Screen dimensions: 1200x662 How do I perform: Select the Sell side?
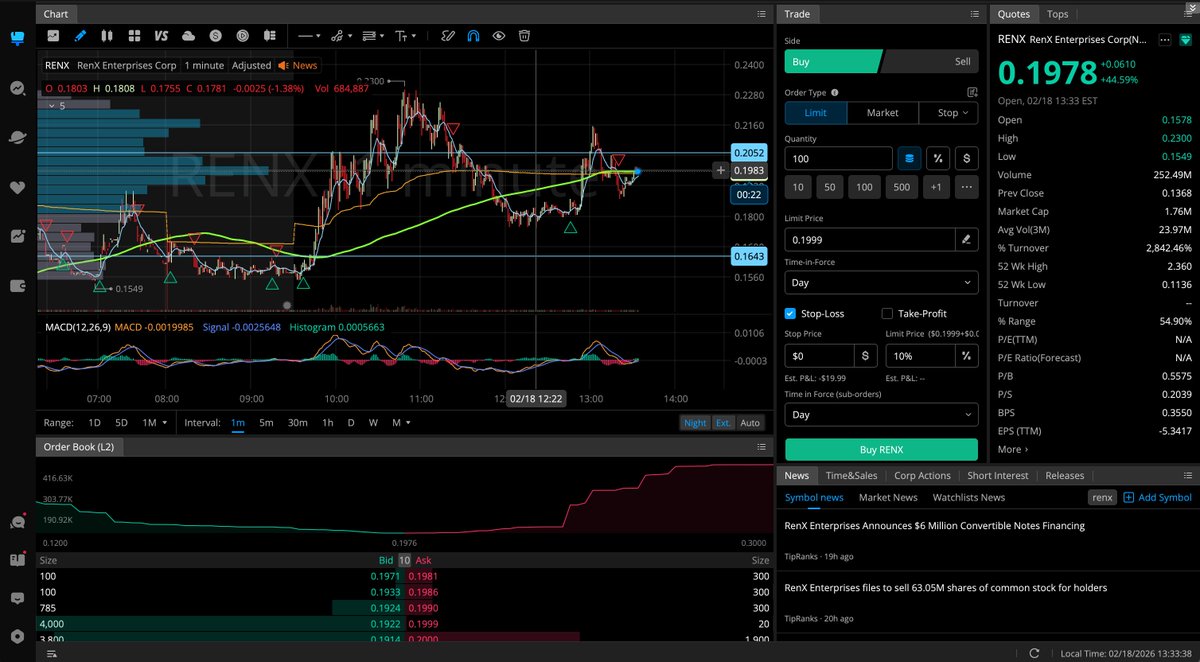[x=930, y=61]
